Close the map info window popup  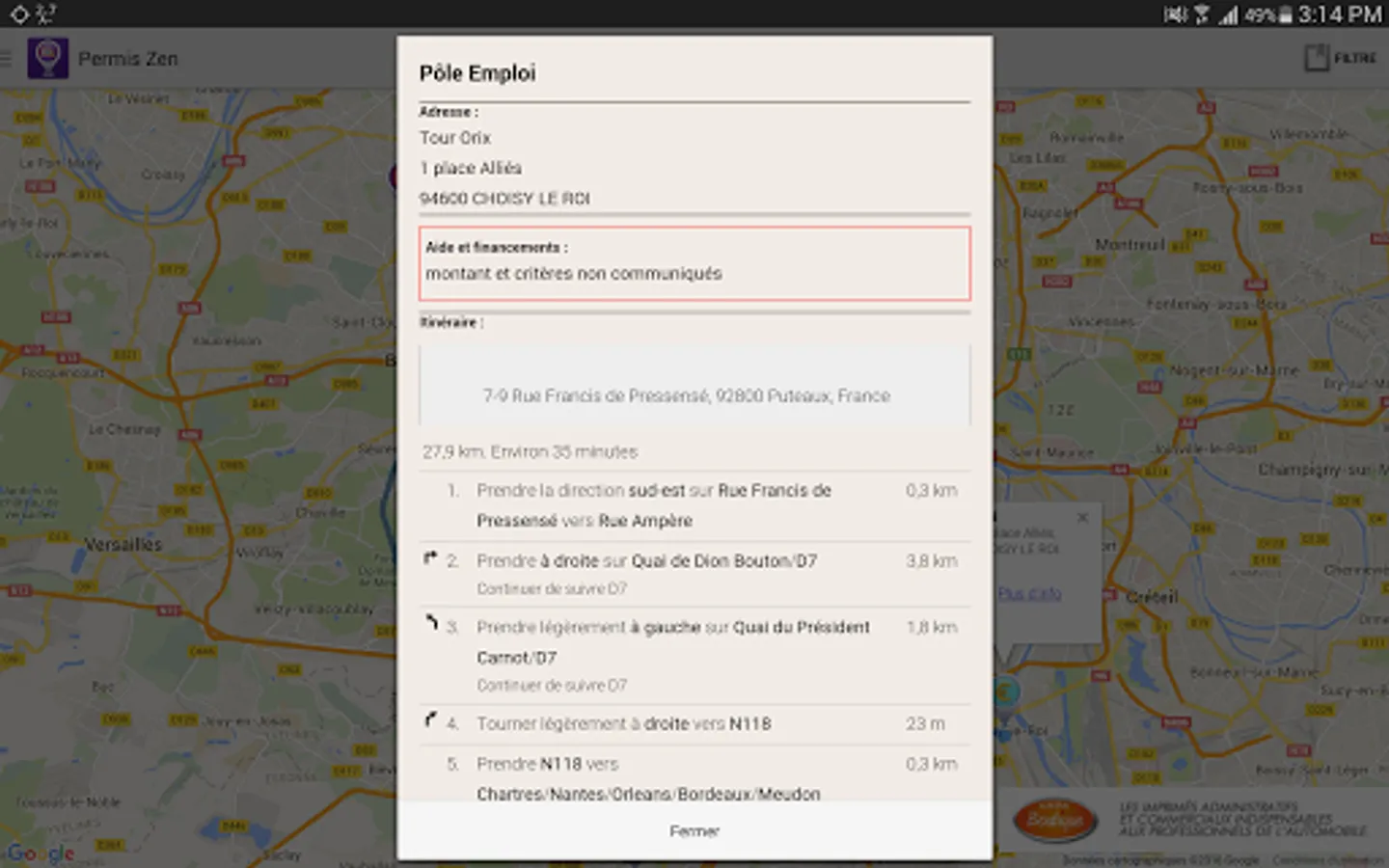[1082, 518]
